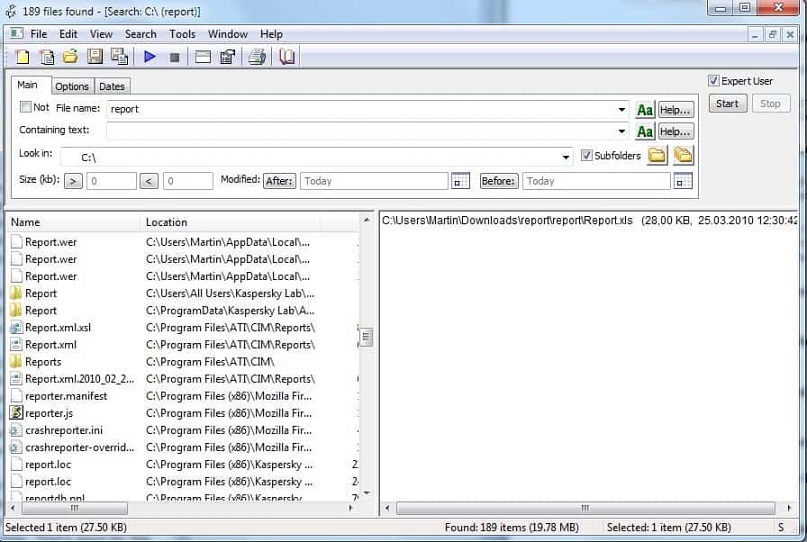Open the View menu

click(x=101, y=34)
